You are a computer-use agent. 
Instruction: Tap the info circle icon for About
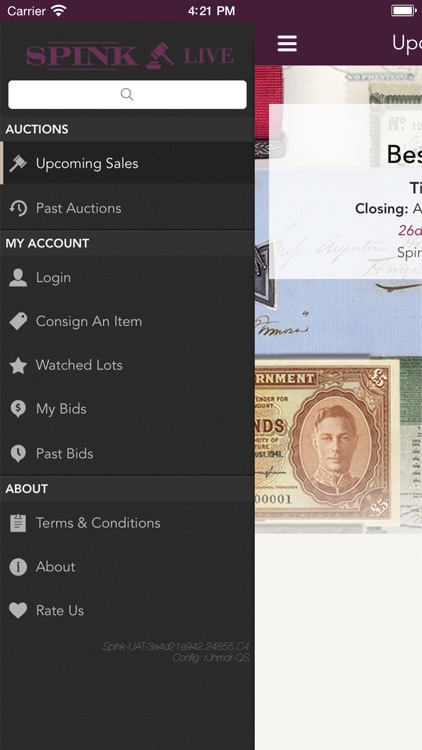click(18, 567)
